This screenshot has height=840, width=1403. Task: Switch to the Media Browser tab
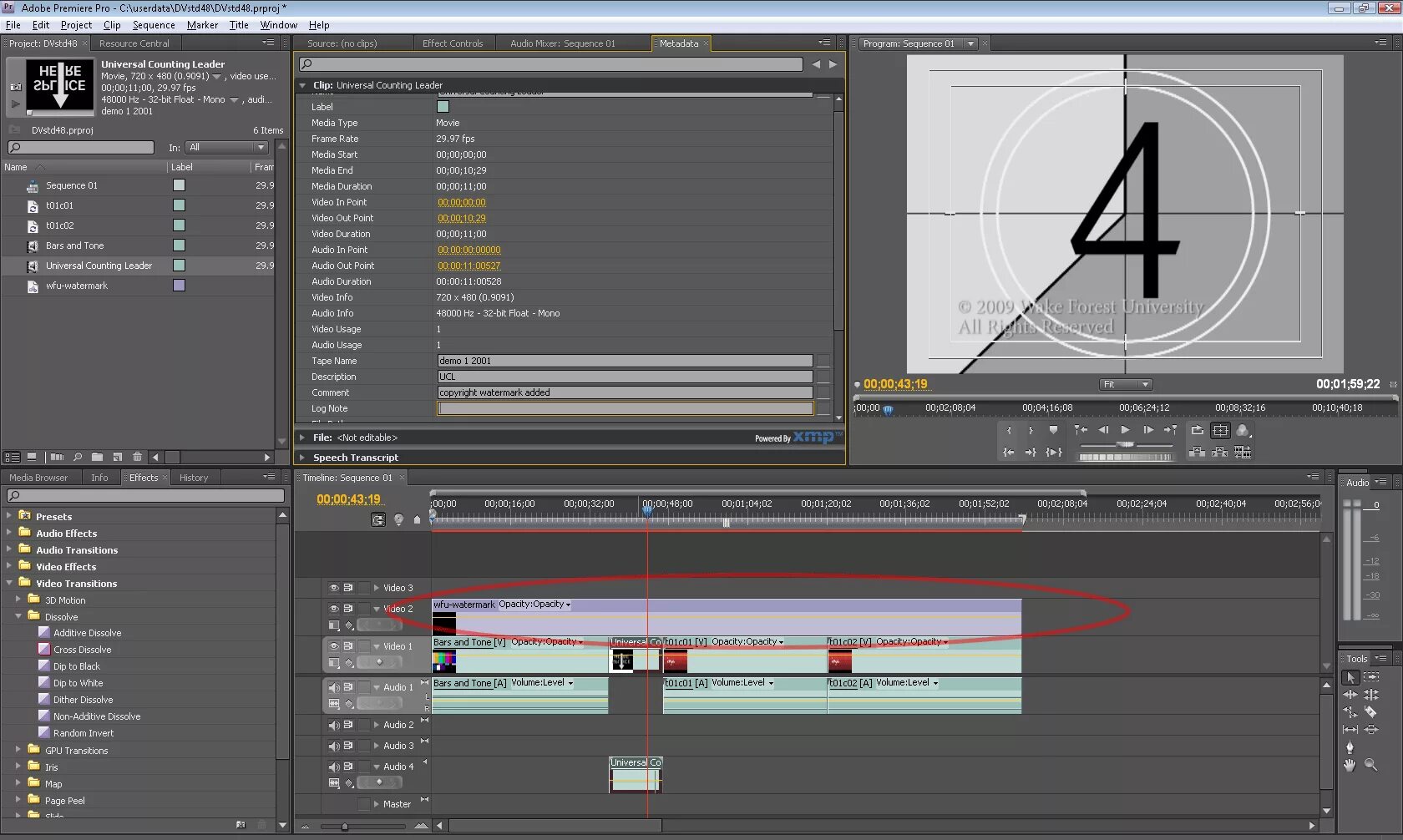pos(38,478)
